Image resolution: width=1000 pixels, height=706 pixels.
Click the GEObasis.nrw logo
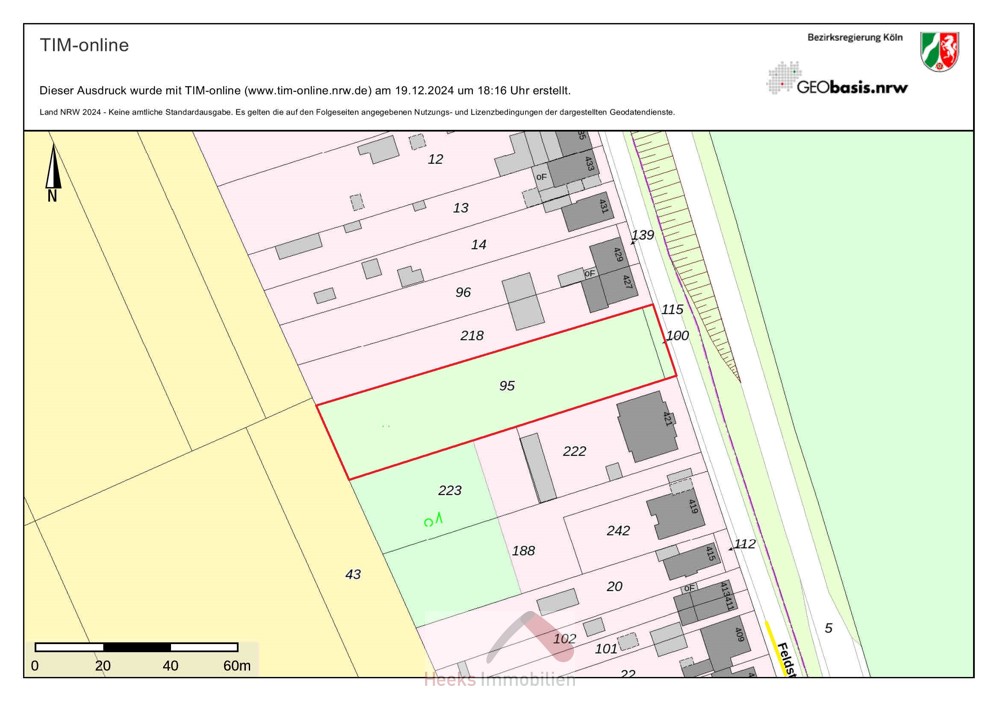click(837, 79)
